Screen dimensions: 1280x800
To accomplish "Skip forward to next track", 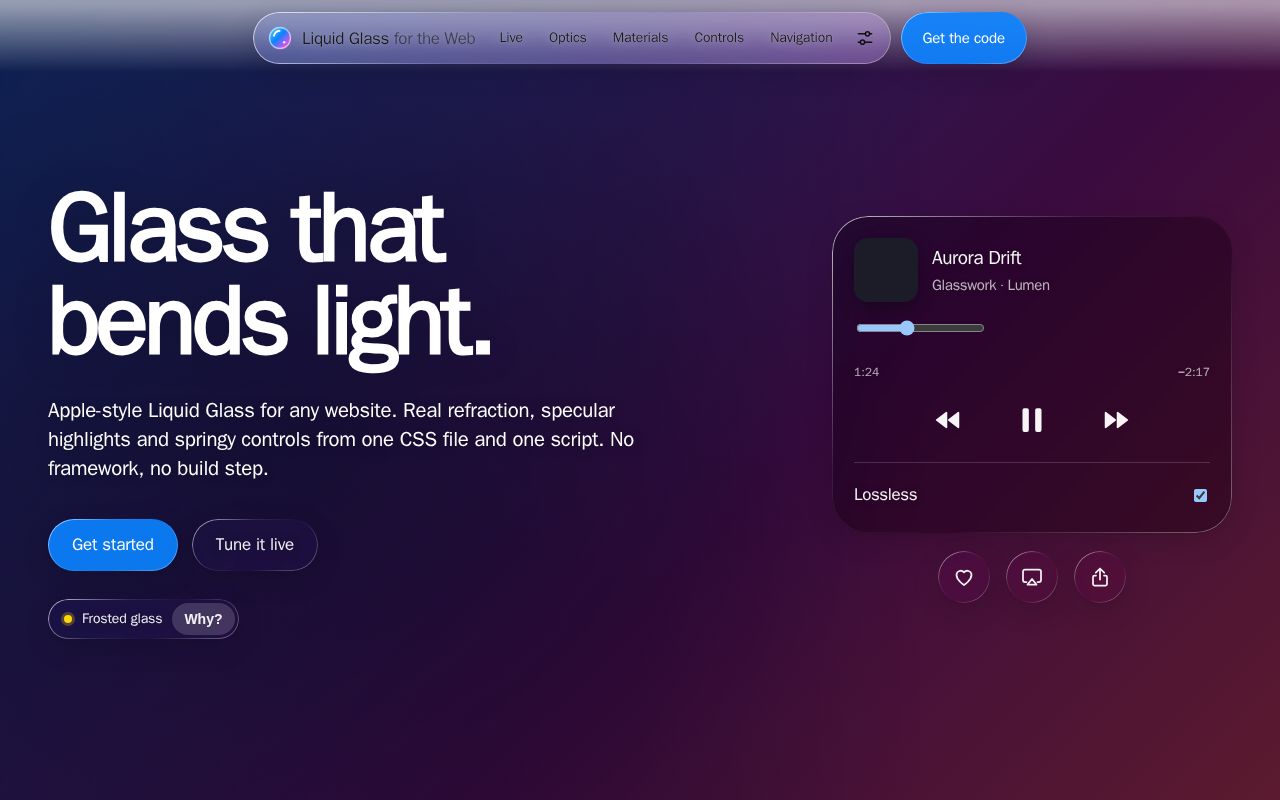I will tap(1116, 420).
